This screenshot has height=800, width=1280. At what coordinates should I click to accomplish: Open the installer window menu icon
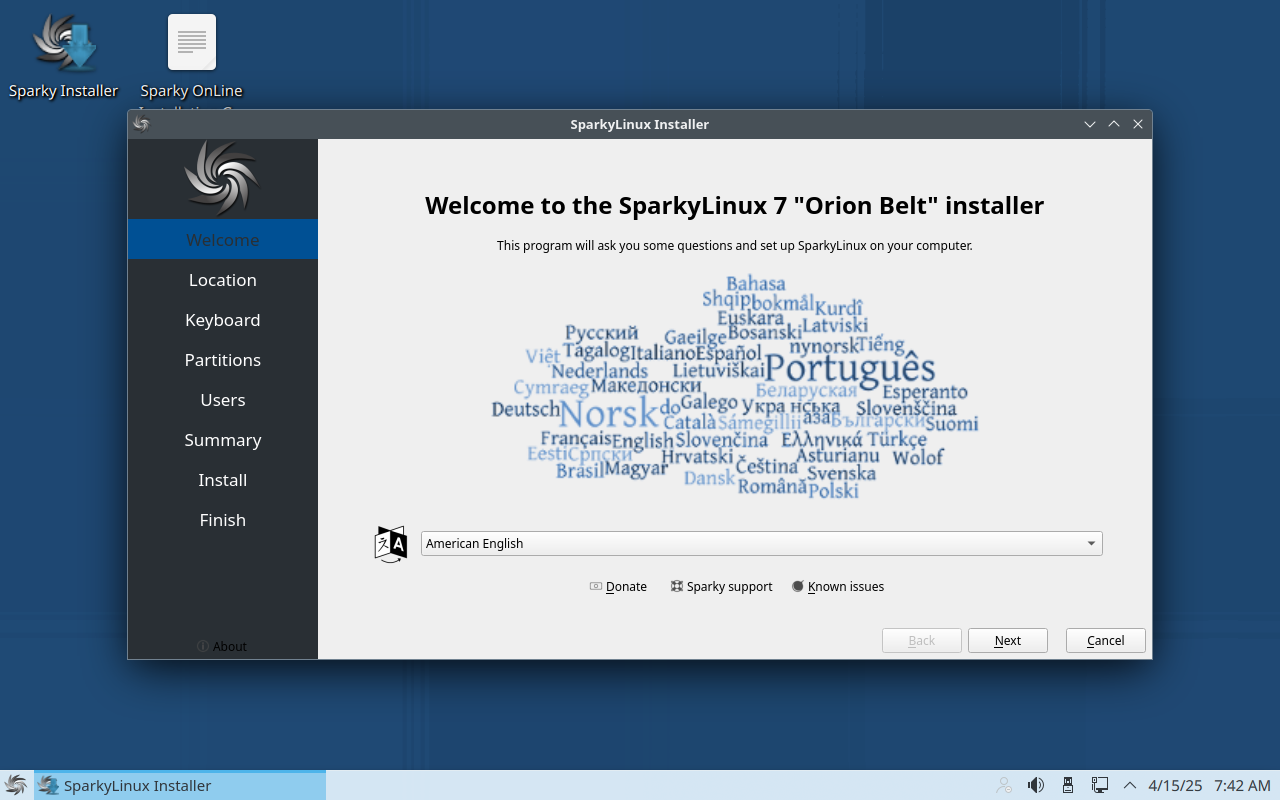141,124
